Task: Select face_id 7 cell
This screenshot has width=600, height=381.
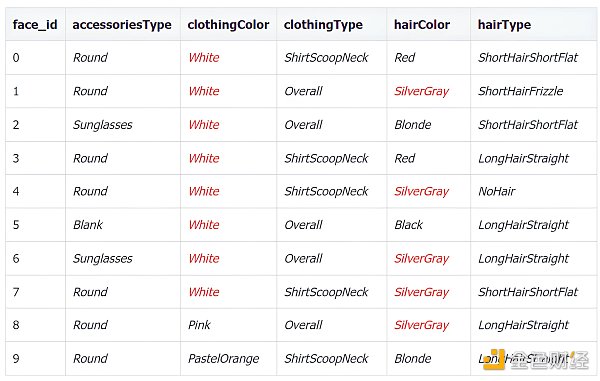Action: point(16,292)
